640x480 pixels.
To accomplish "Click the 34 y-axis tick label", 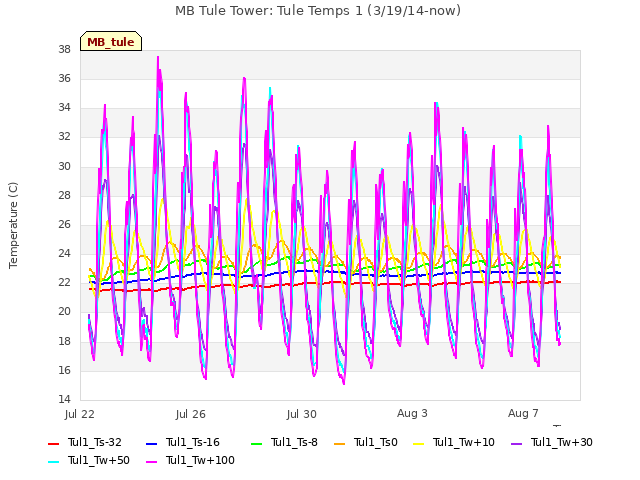I will (64, 108).
